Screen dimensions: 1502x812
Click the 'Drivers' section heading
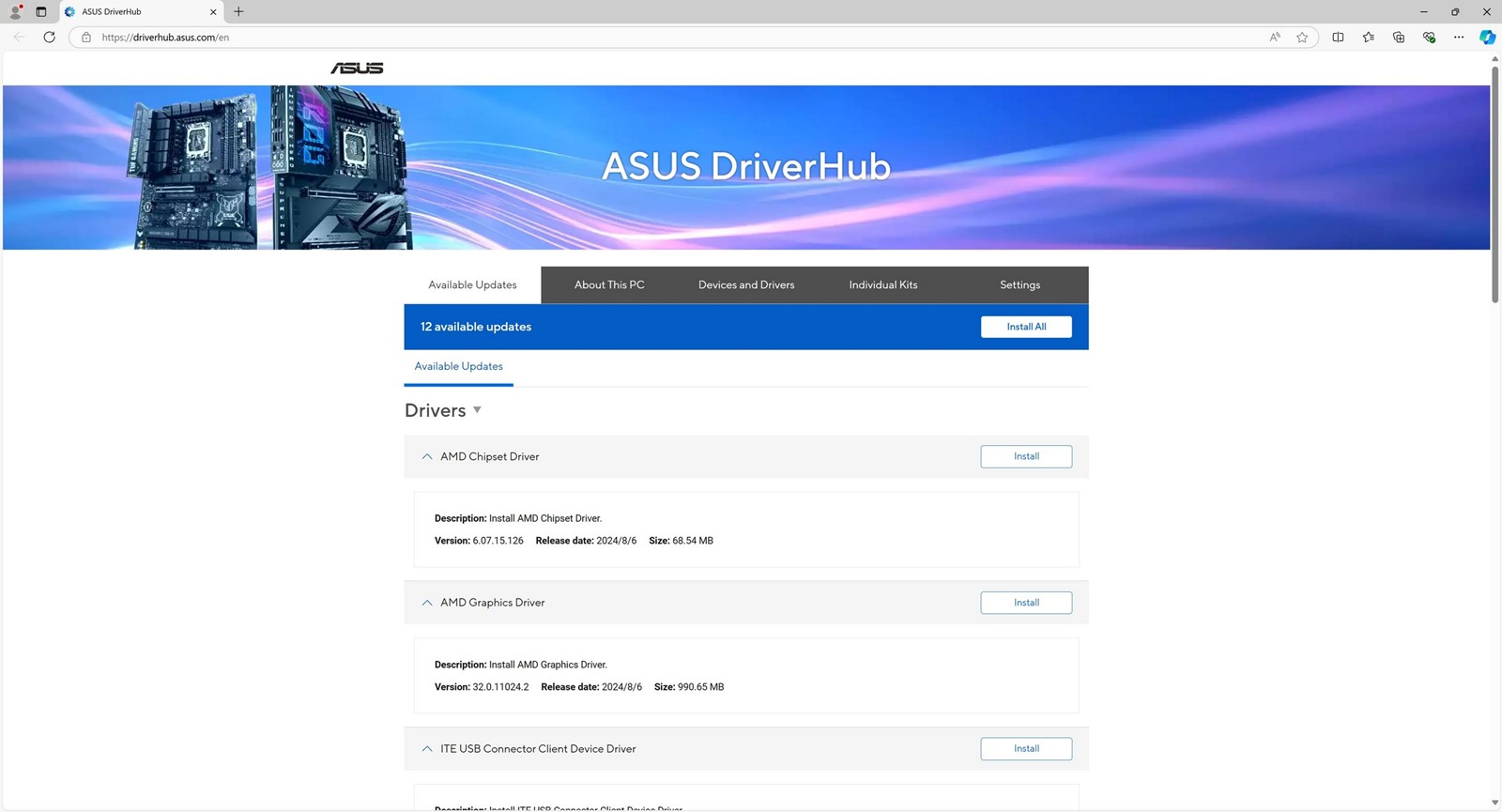436,410
